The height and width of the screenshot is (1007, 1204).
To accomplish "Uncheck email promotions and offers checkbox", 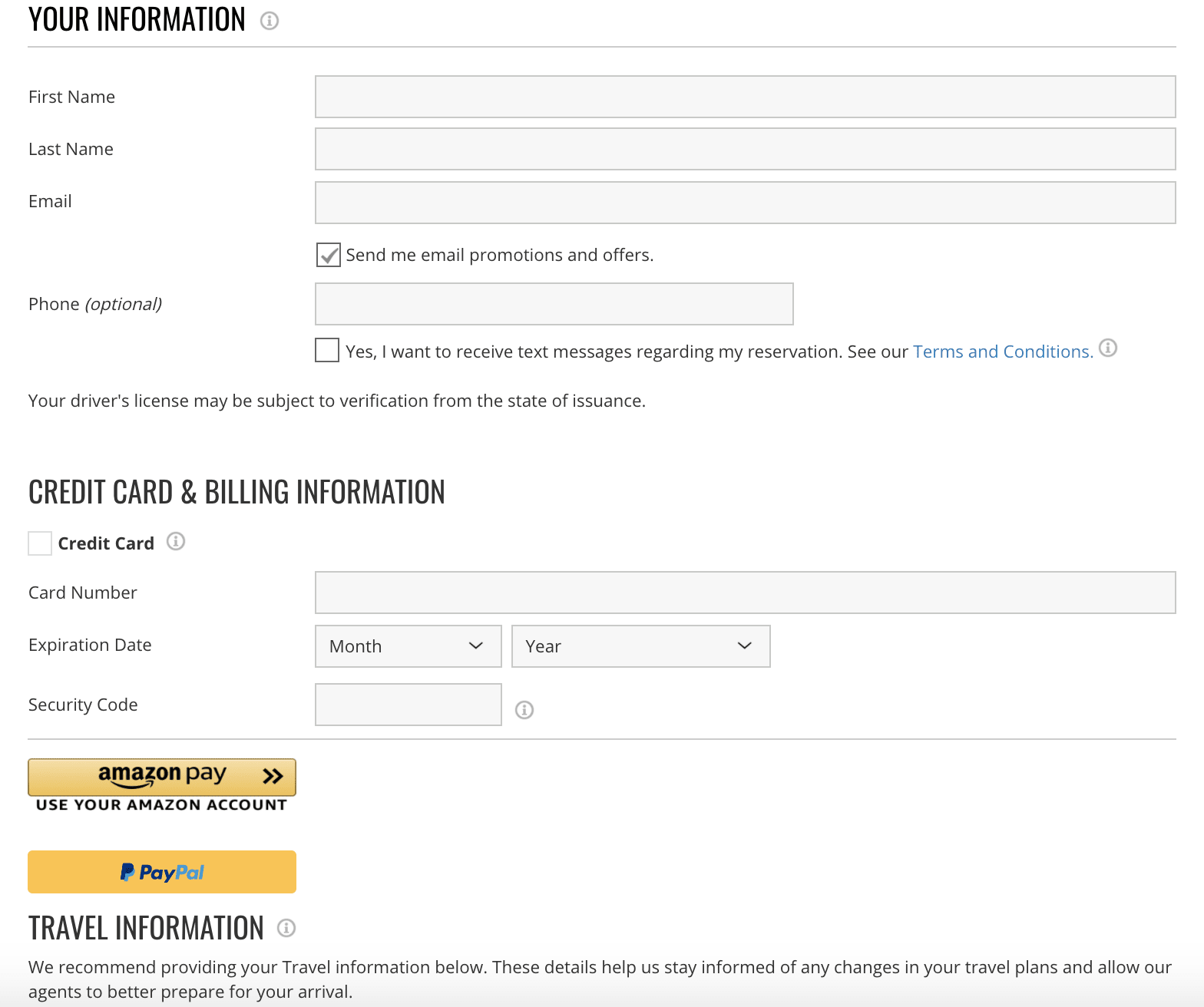I will pyautogui.click(x=328, y=255).
